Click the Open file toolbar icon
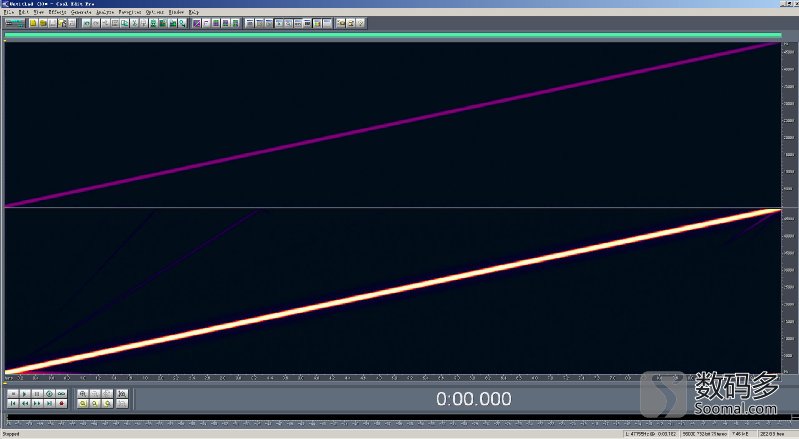799x439 pixels. pos(43,23)
